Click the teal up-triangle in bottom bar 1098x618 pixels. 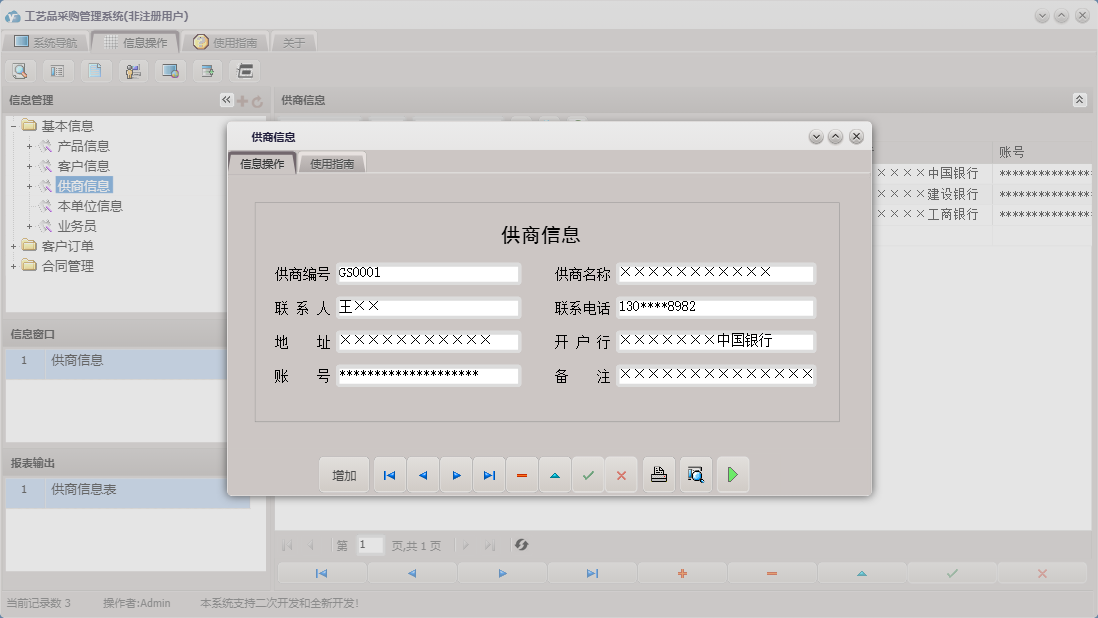(x=862, y=573)
